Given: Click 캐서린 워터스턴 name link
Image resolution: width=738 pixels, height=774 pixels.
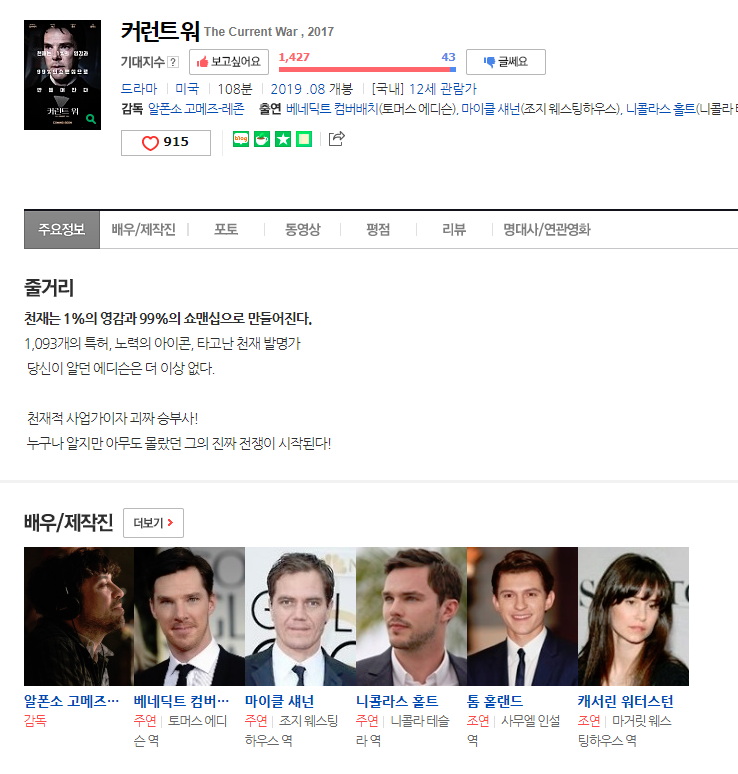Looking at the screenshot, I should pyautogui.click(x=625, y=701).
